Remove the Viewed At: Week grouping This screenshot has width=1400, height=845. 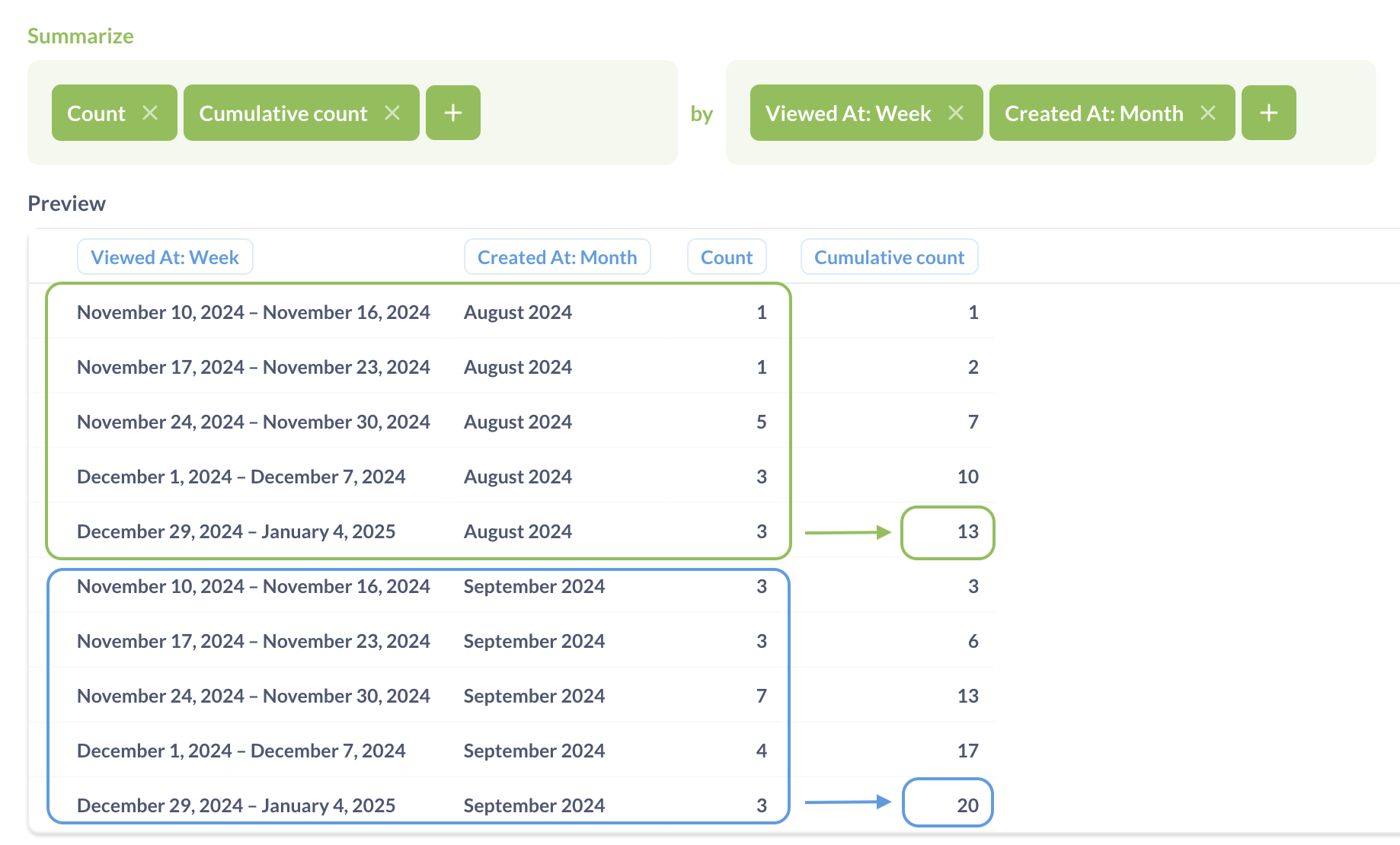coord(957,113)
